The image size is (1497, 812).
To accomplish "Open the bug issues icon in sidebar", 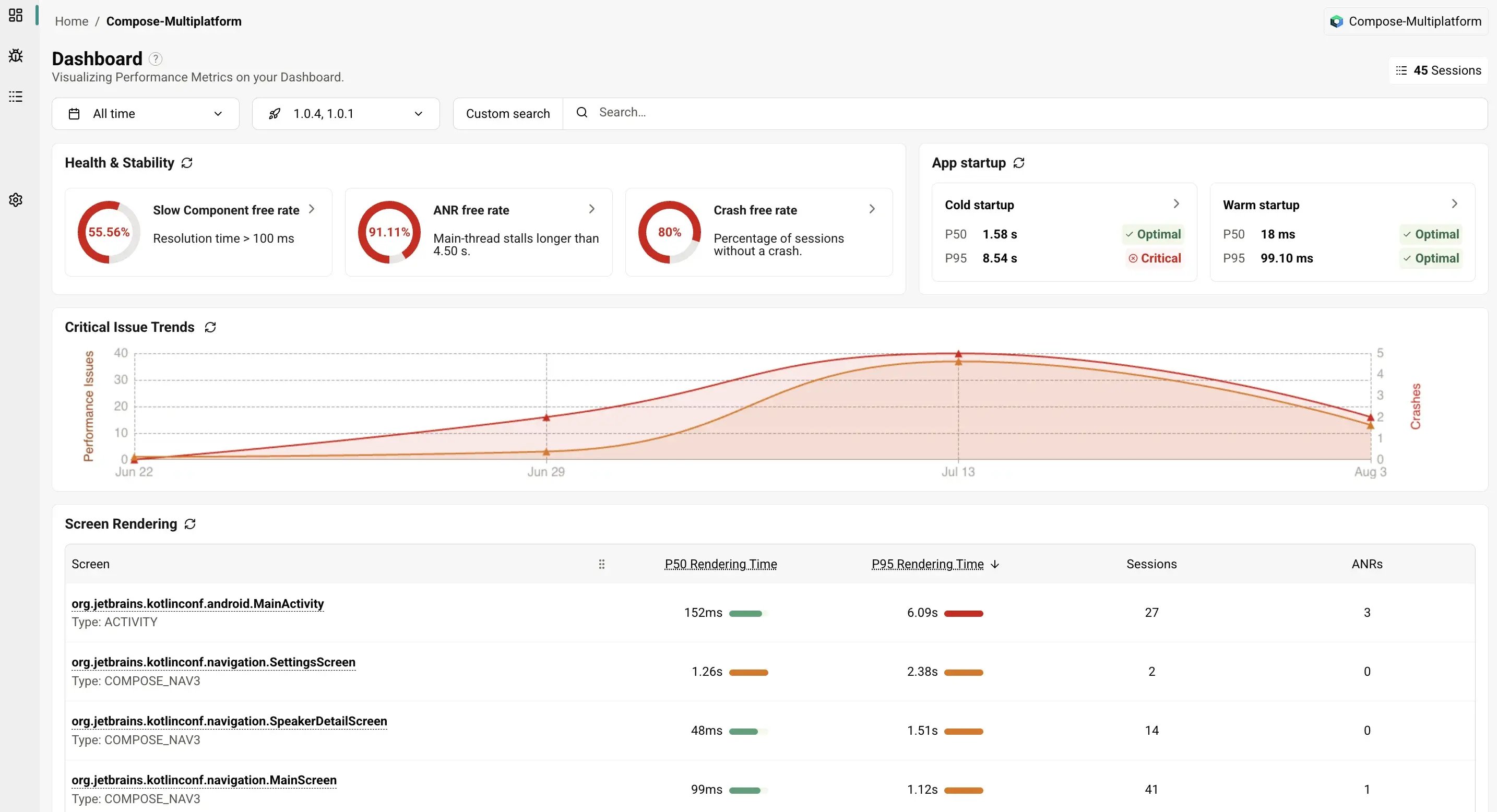I will [x=16, y=56].
